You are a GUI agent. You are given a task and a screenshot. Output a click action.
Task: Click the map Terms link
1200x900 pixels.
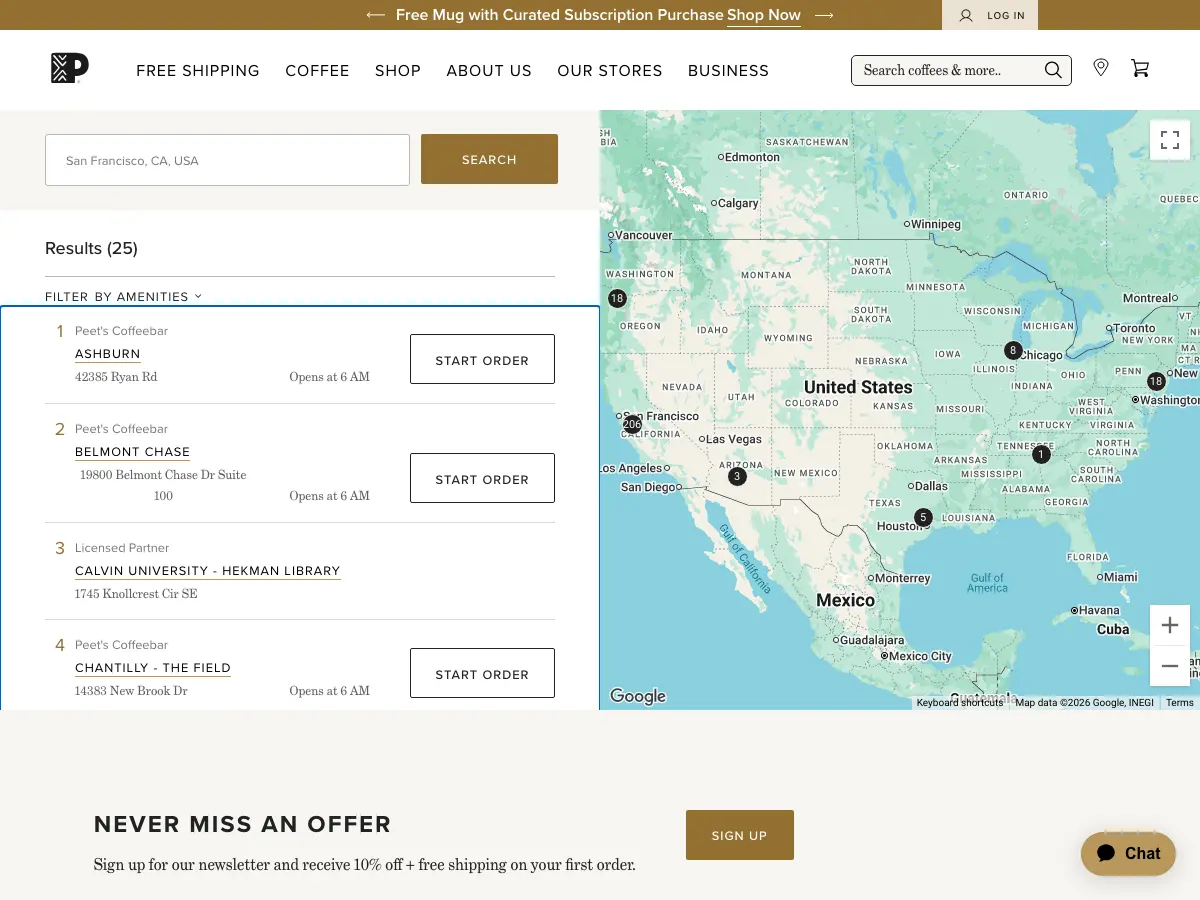tap(1180, 703)
